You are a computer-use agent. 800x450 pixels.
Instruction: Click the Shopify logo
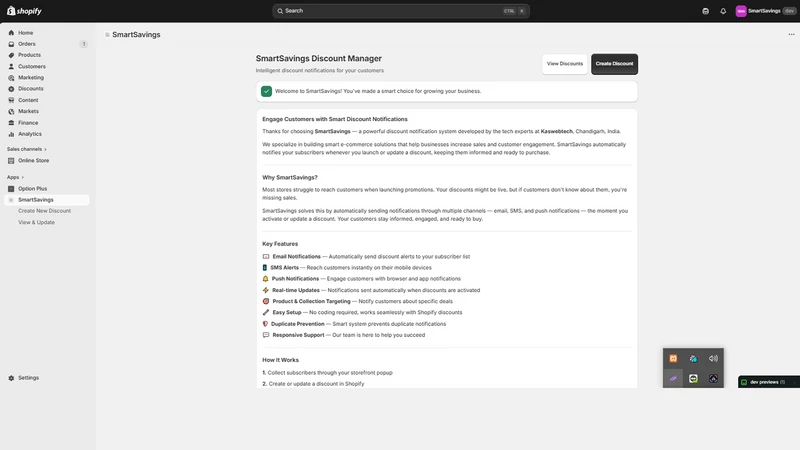point(24,11)
